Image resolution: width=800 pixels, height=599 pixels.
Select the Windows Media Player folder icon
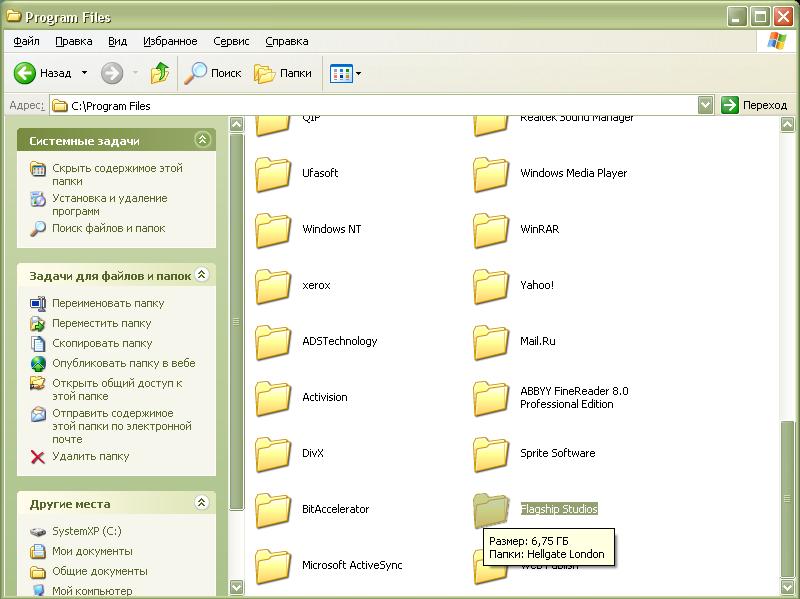[491, 174]
